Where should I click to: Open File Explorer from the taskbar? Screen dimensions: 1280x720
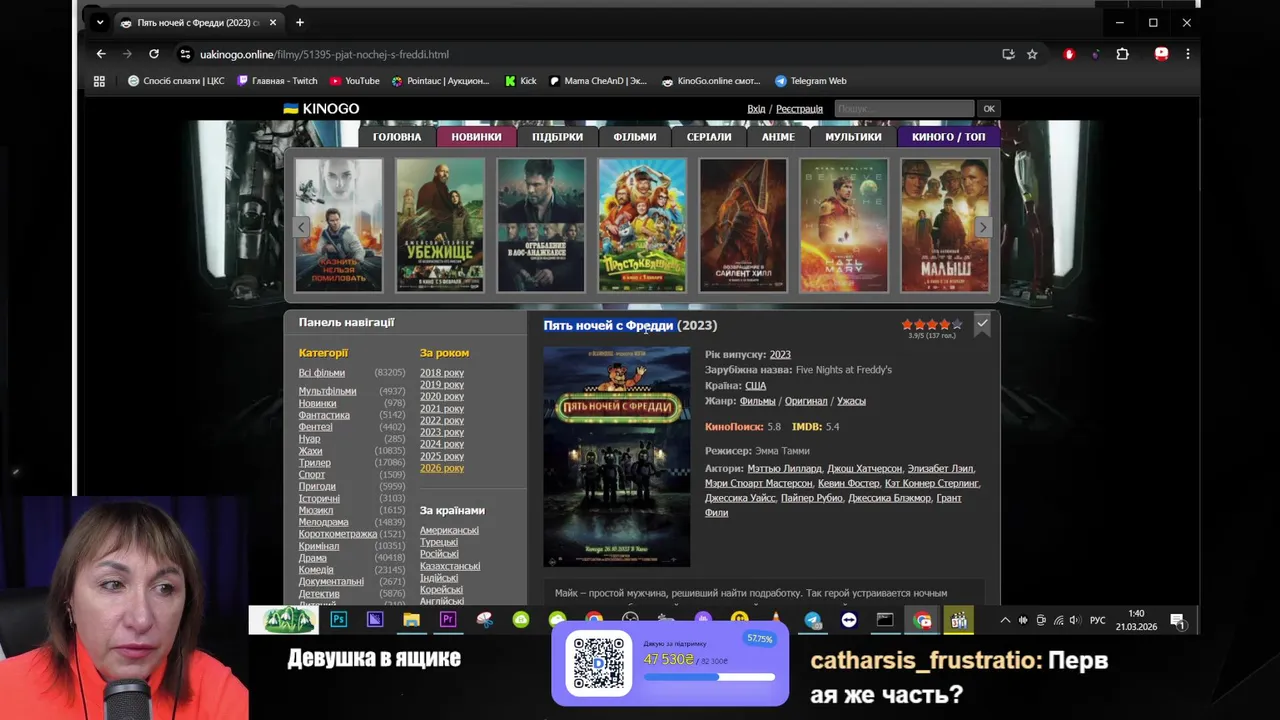411,620
